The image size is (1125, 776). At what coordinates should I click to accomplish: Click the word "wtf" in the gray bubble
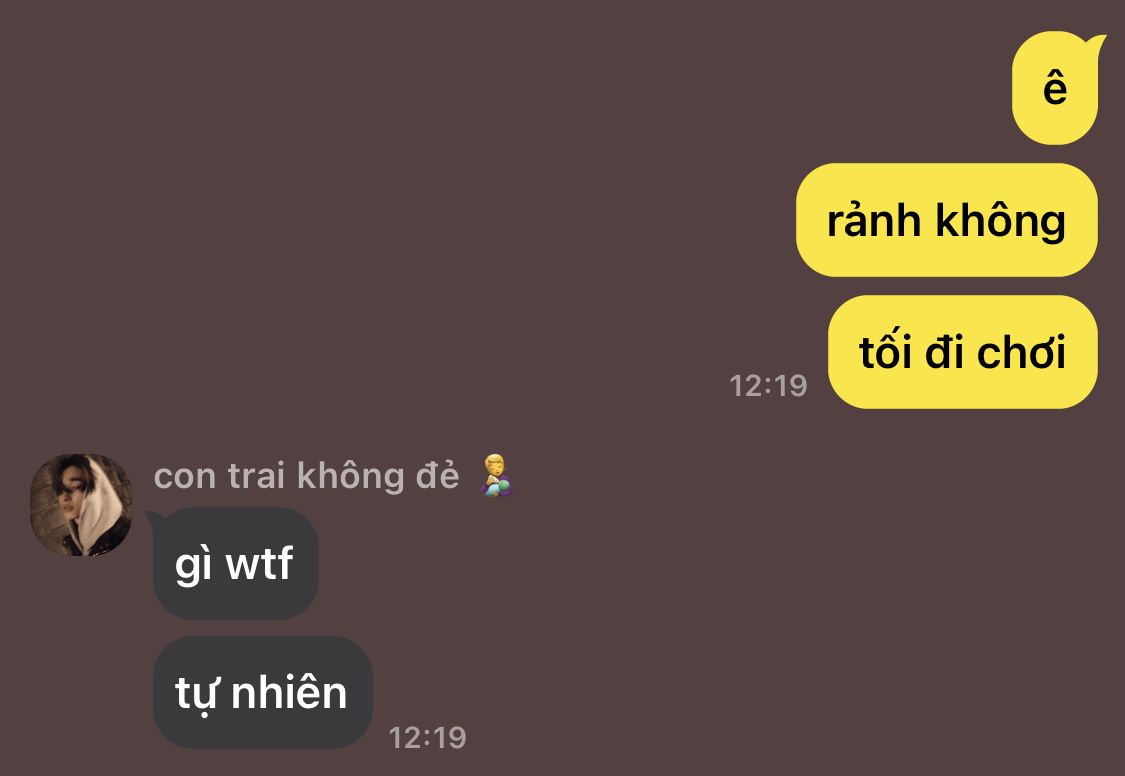[259, 563]
